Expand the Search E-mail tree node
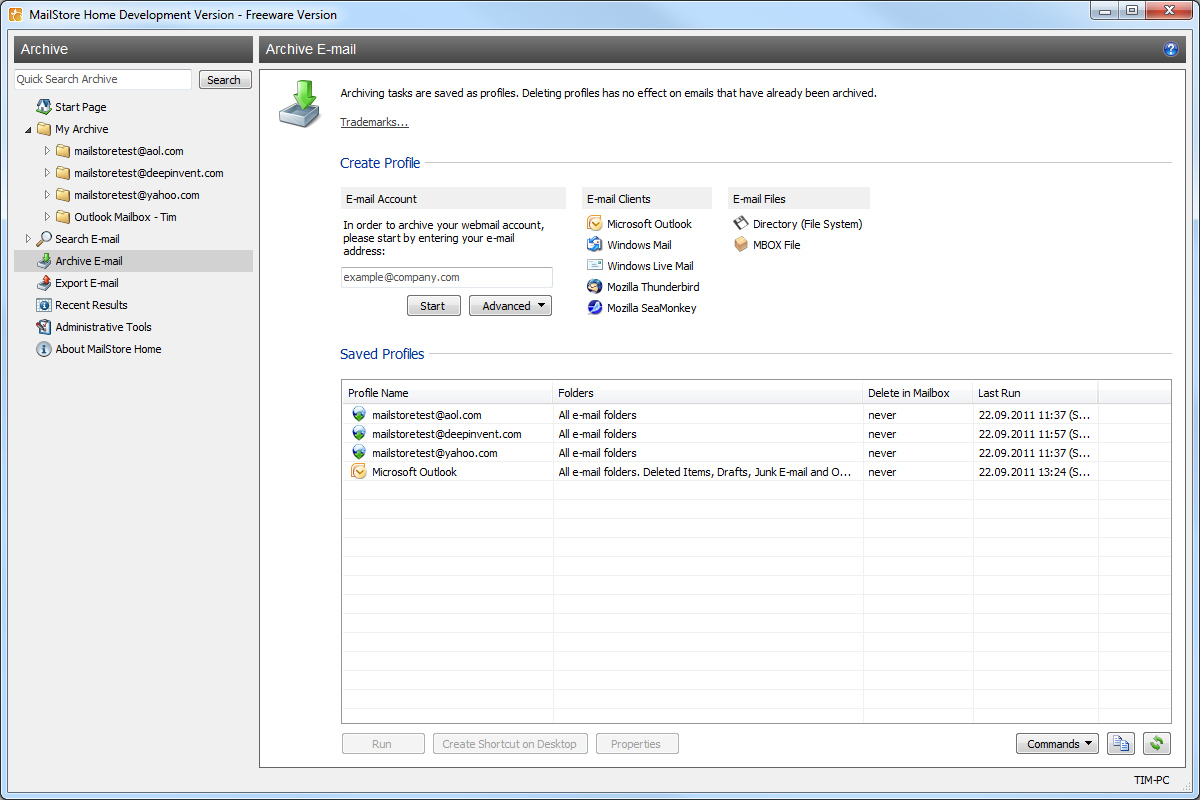 (28, 238)
